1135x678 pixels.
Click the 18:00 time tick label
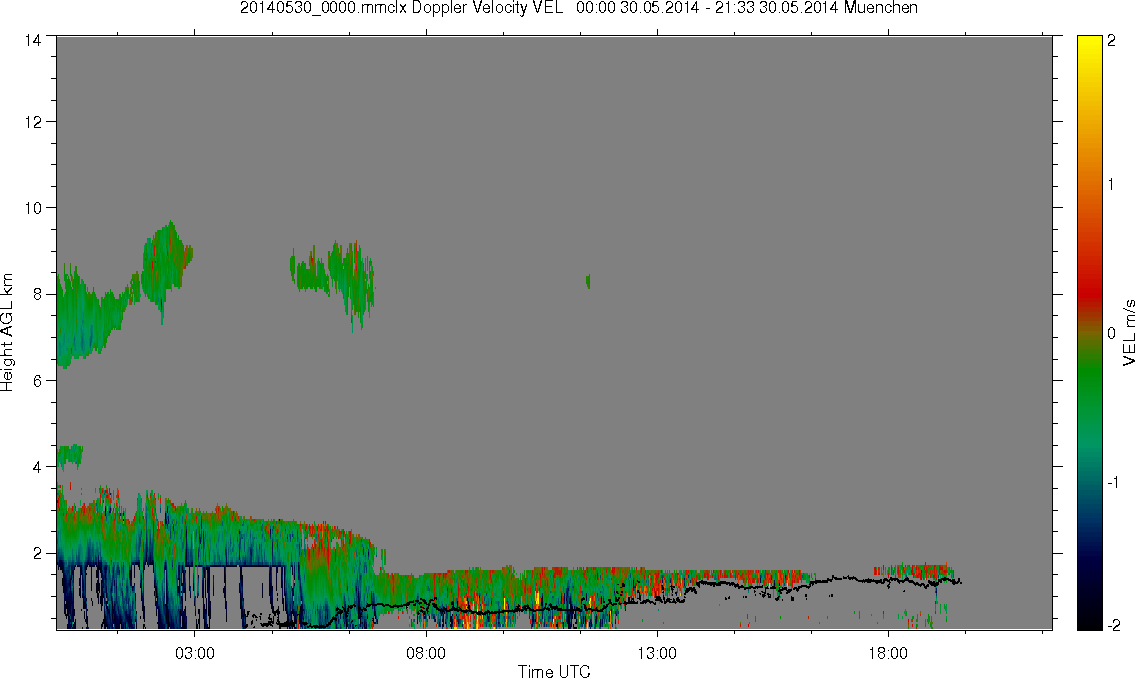887,653
